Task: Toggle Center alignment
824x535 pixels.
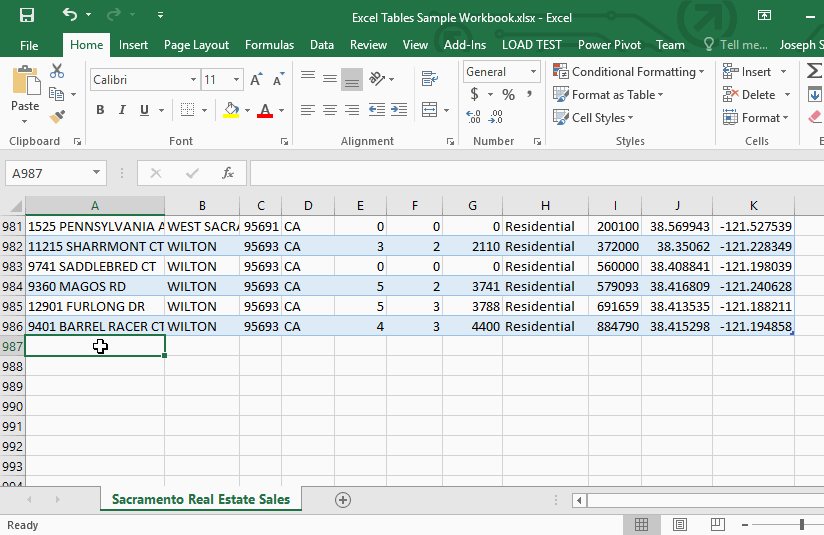Action: pos(330,110)
